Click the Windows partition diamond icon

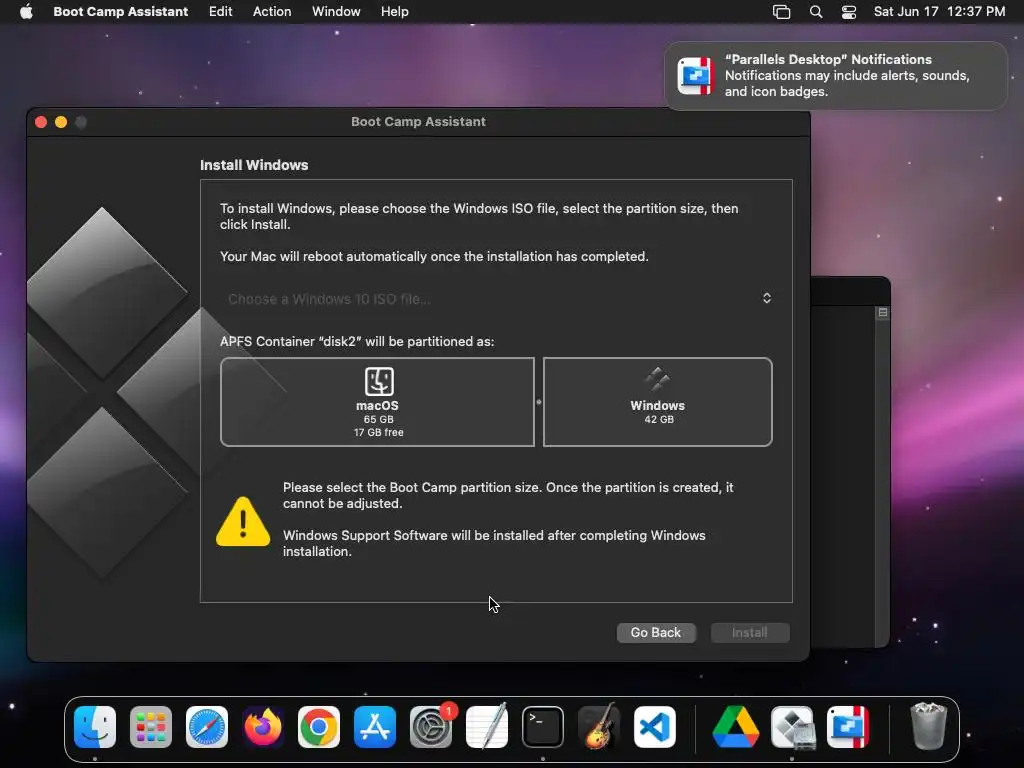click(x=657, y=379)
